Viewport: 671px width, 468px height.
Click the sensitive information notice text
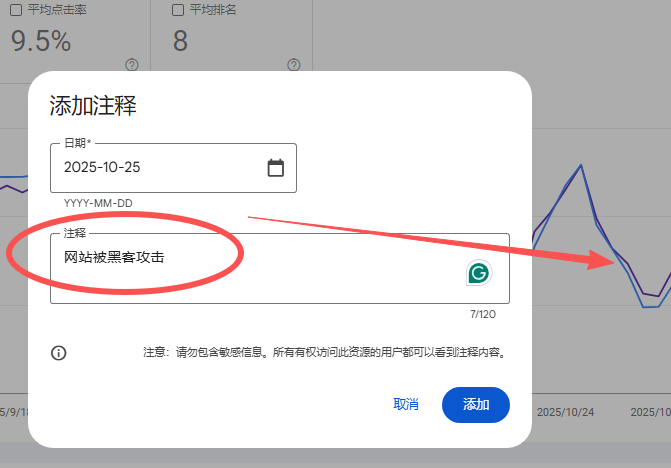324,352
